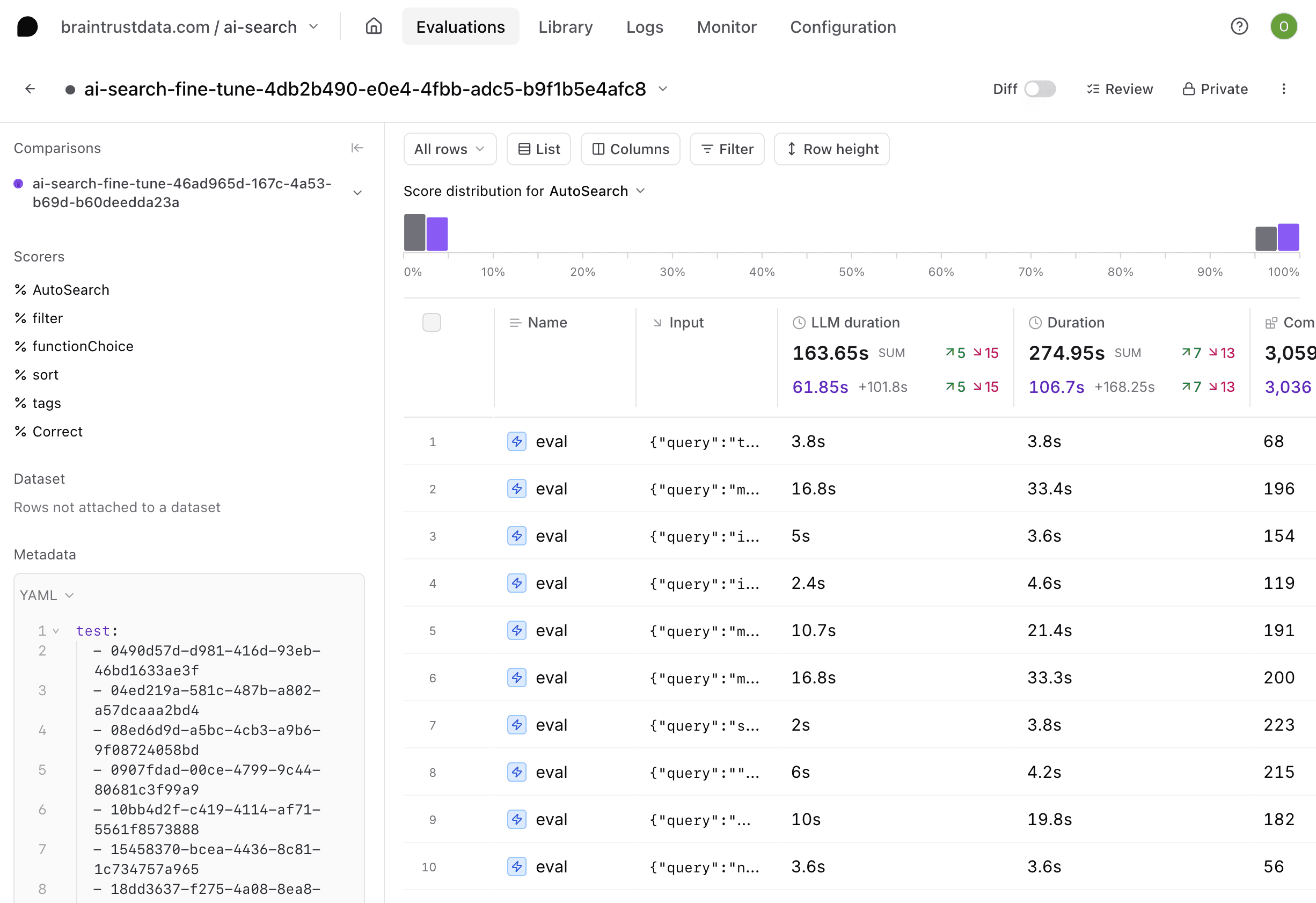
Task: Click the Braintrust logo icon
Action: (27, 27)
